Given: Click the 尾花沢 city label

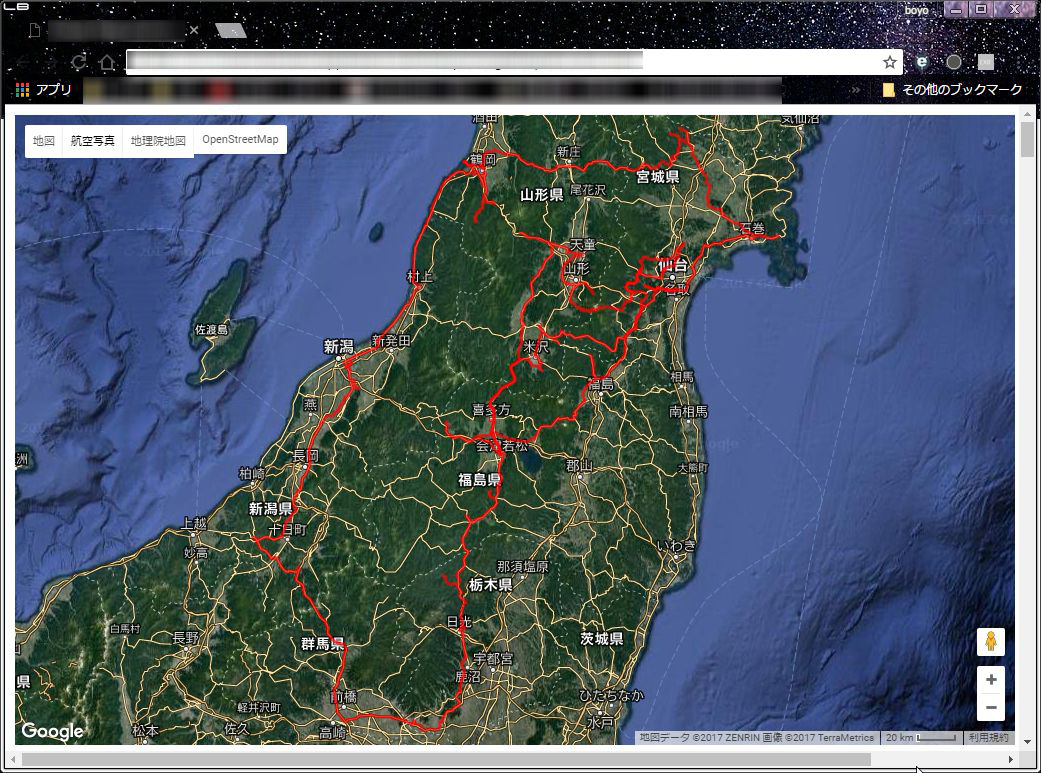Looking at the screenshot, I should (x=588, y=190).
